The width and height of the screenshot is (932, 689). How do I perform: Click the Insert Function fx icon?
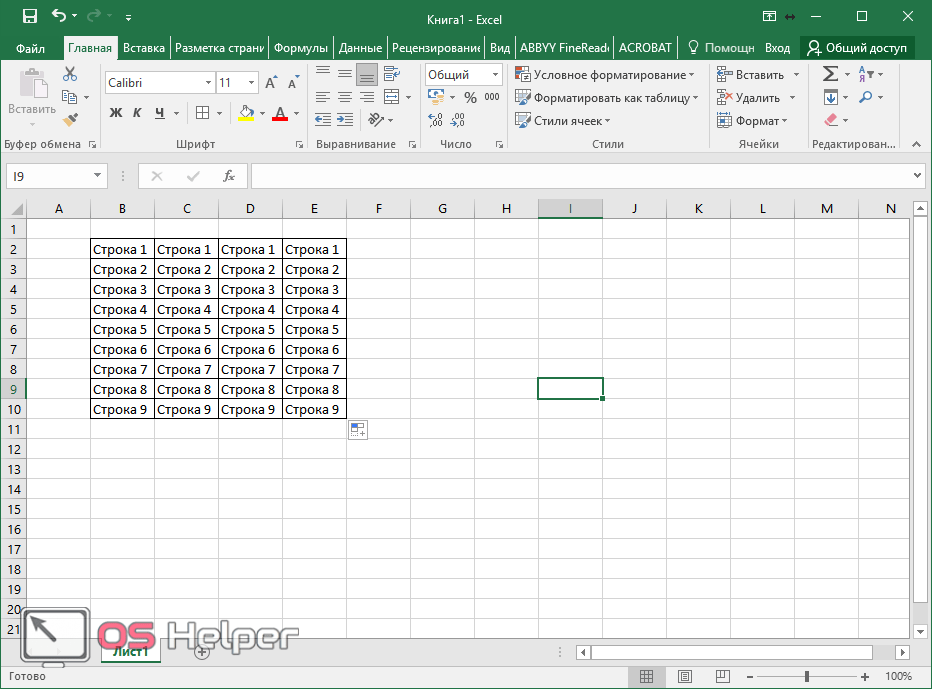[228, 176]
